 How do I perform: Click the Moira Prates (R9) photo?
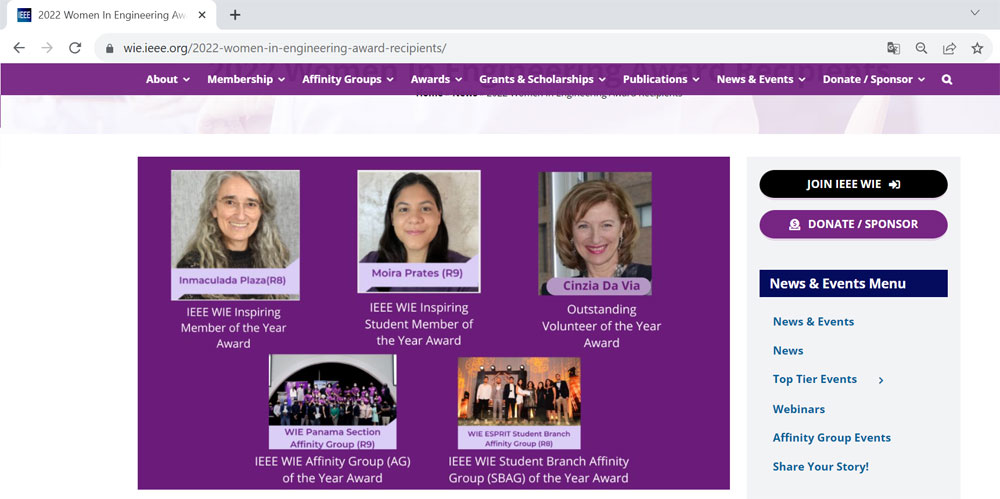pos(419,232)
